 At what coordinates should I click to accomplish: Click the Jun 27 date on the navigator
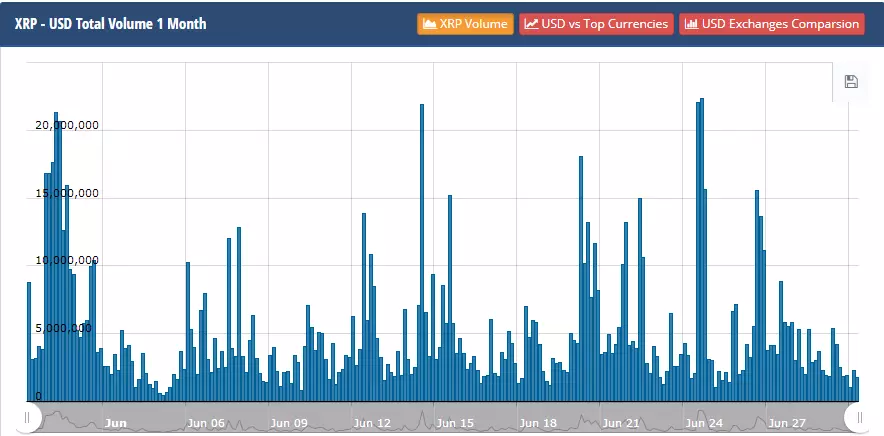click(x=787, y=423)
